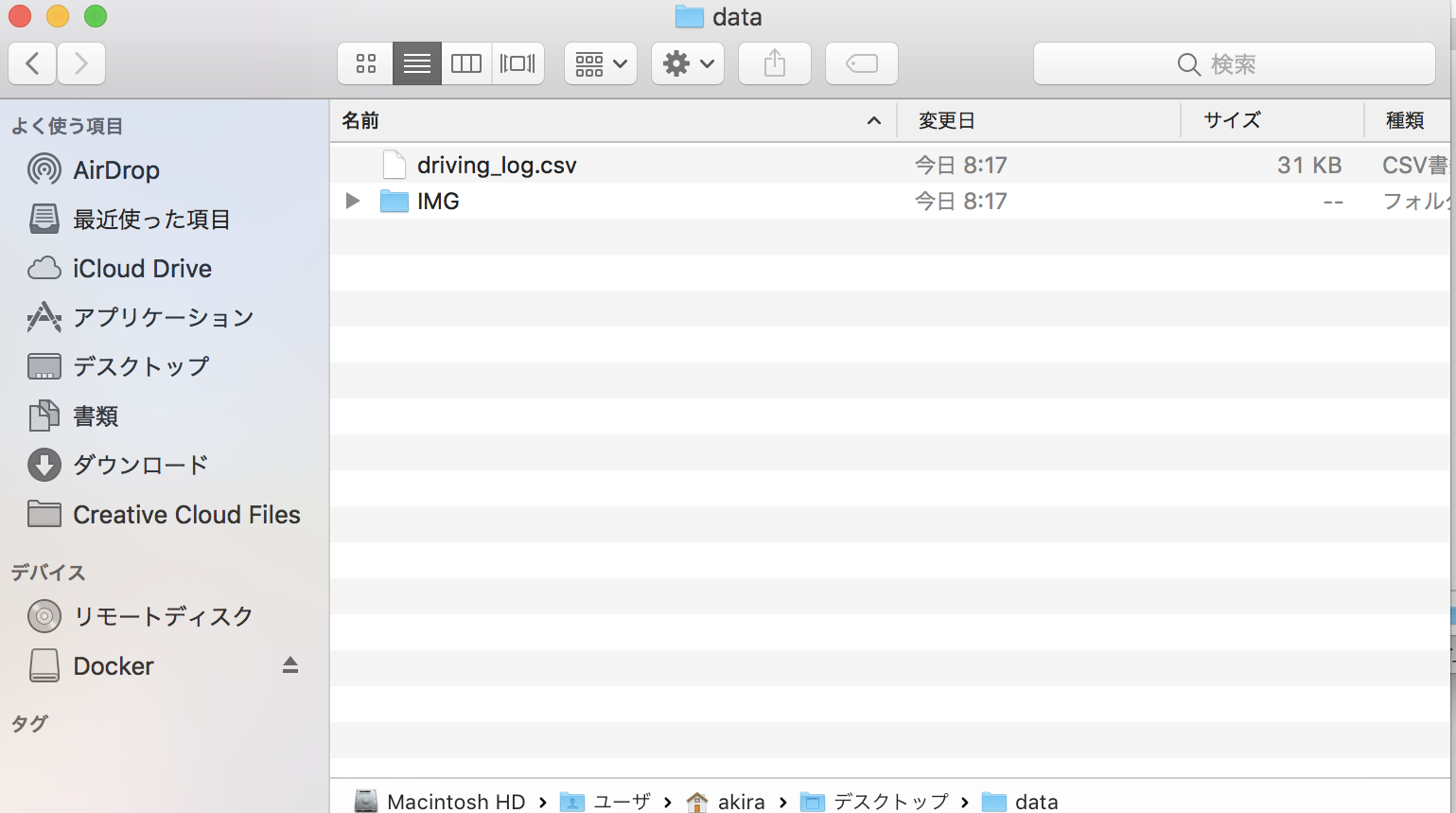Viewport: 1456px width, 813px height.
Task: Sort files by サイズ column header
Action: (1232, 120)
